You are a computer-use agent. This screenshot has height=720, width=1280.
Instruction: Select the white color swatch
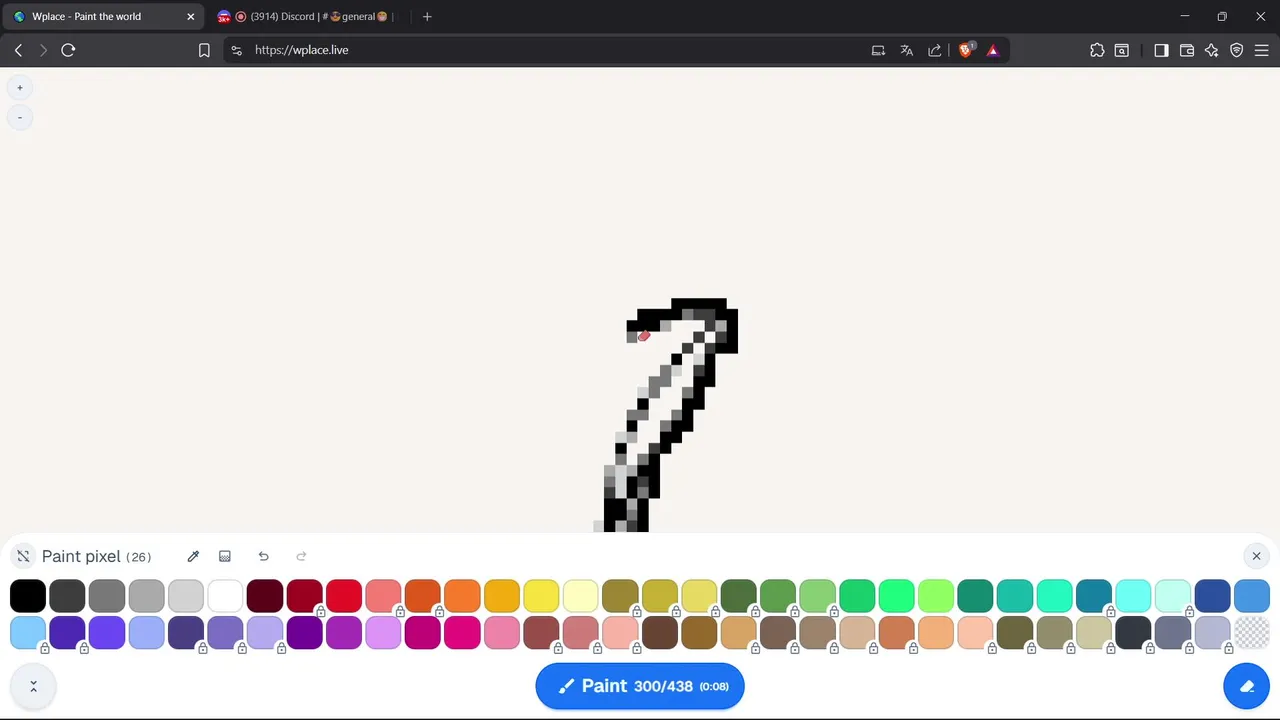[225, 596]
